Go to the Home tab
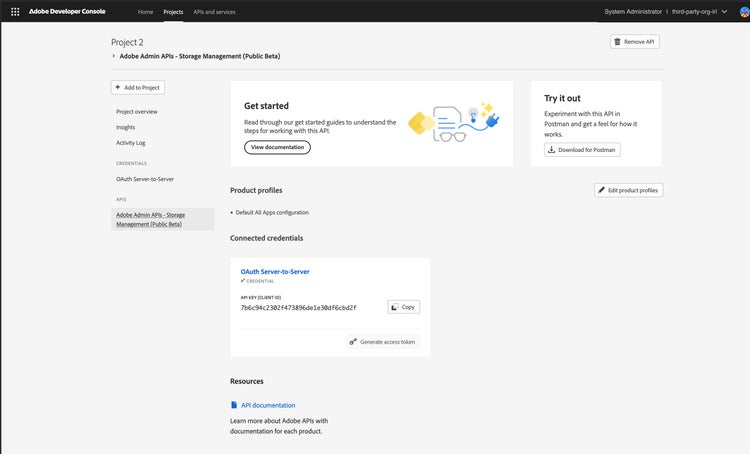The image size is (750, 454). 145,11
